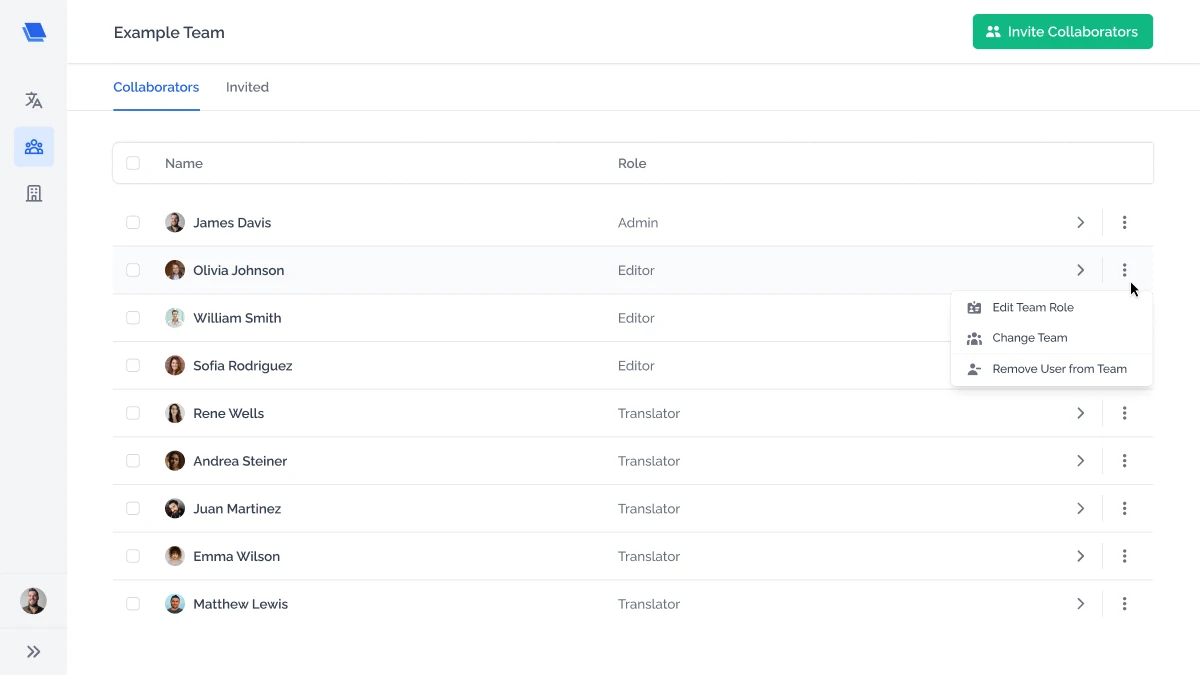Click the Role column header

pos(632,163)
